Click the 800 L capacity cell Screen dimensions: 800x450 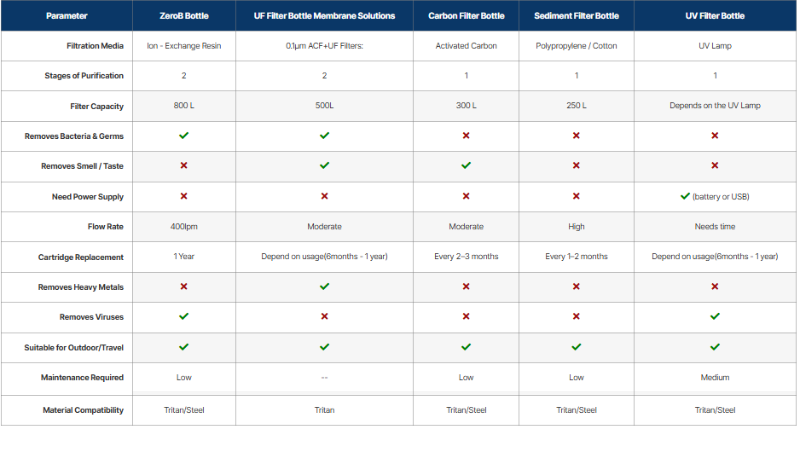click(x=184, y=106)
